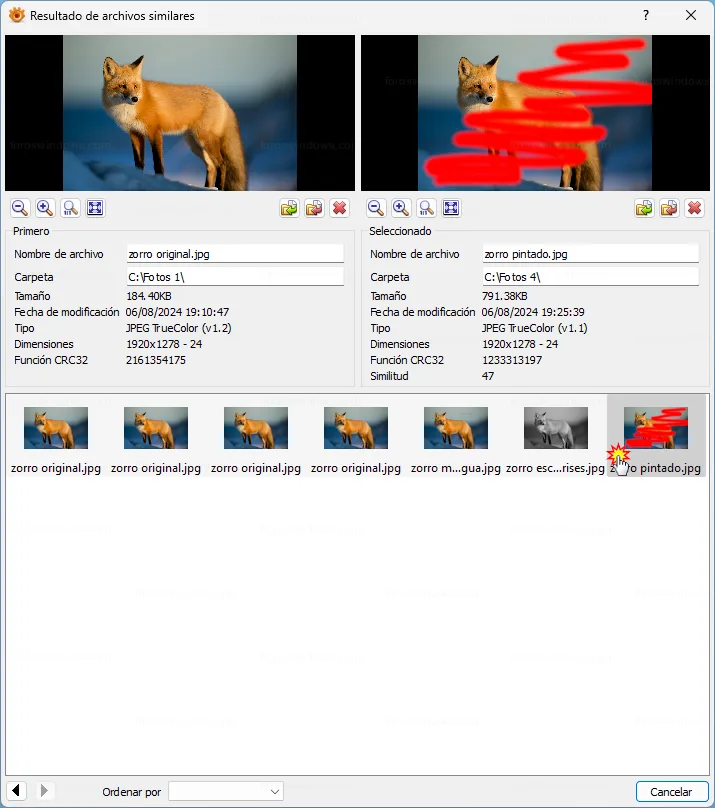This screenshot has height=808, width=715.
Task: Click the file label 'zorro esc...rises.jpg'
Action: (x=555, y=468)
